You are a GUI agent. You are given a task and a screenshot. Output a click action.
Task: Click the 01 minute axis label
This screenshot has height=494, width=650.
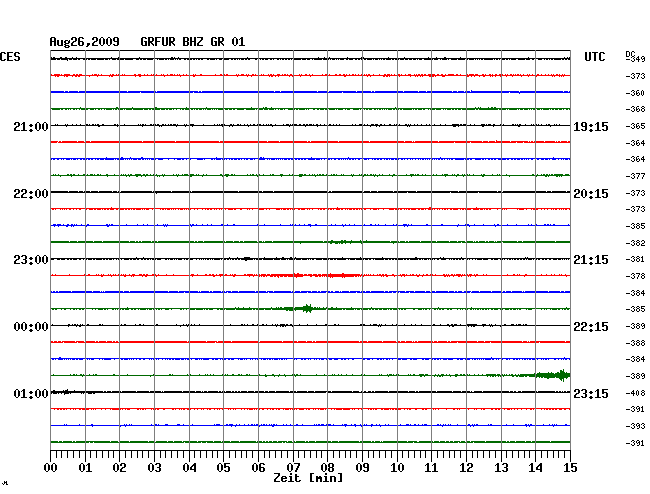click(85, 467)
